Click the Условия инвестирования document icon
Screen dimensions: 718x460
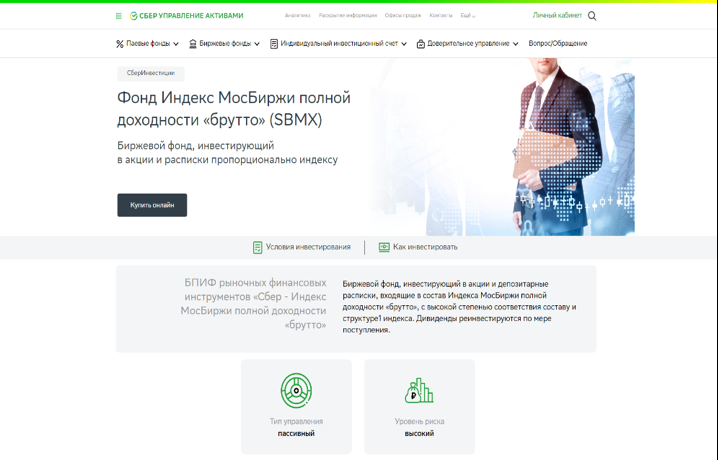click(257, 248)
